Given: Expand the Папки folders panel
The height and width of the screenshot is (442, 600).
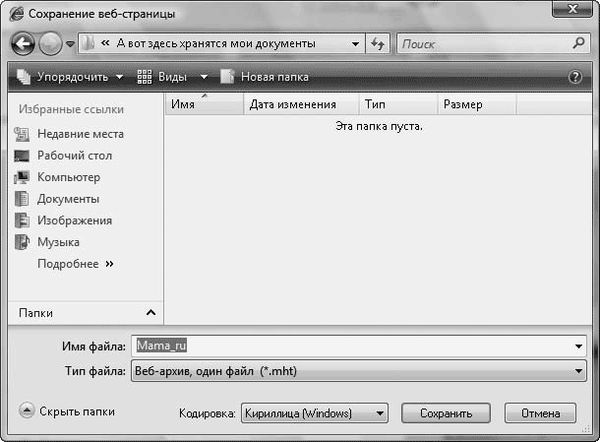Looking at the screenshot, I should point(150,314).
